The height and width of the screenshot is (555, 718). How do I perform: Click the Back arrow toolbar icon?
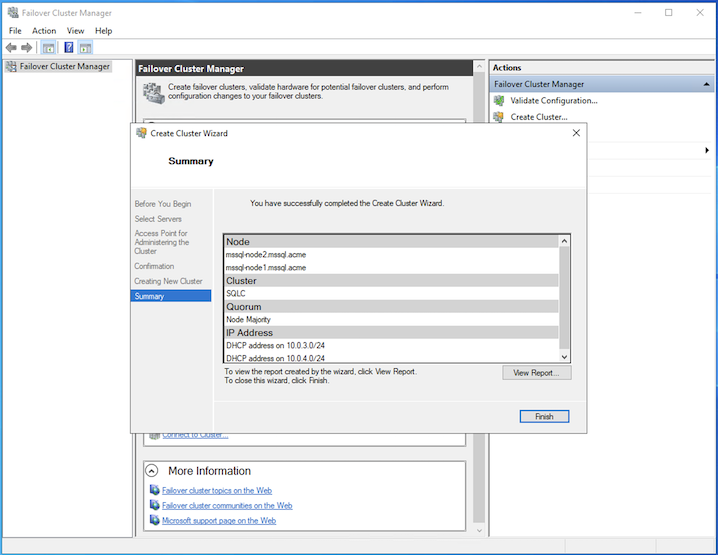[x=11, y=47]
